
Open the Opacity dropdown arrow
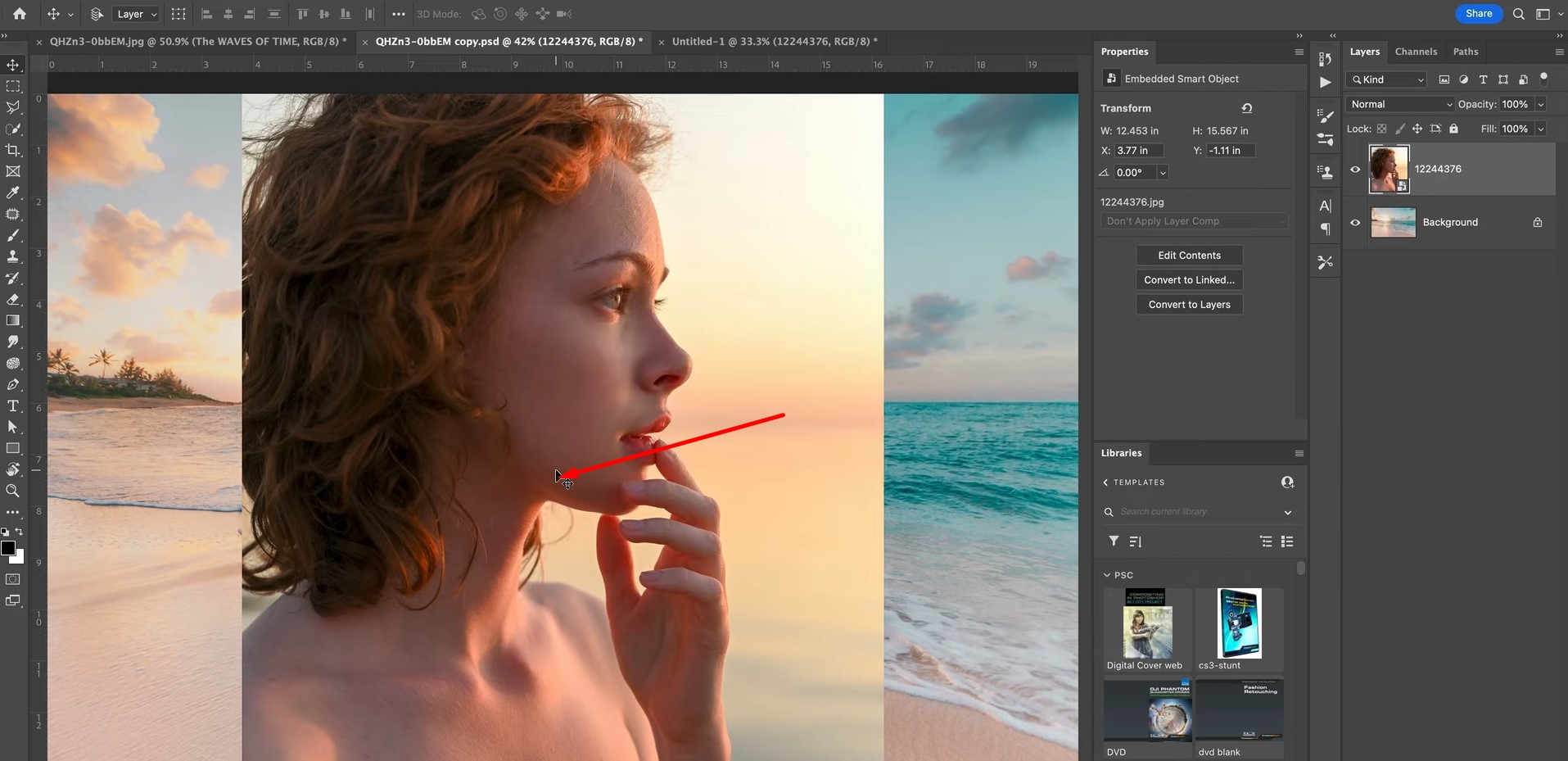point(1540,104)
